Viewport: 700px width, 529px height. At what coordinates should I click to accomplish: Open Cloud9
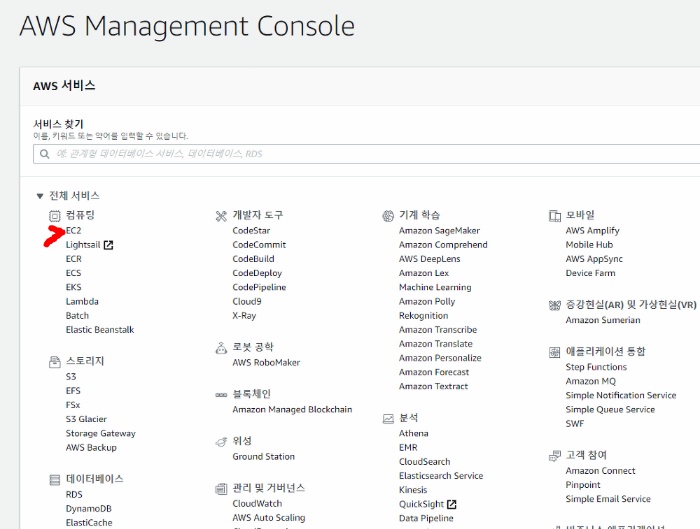click(247, 301)
